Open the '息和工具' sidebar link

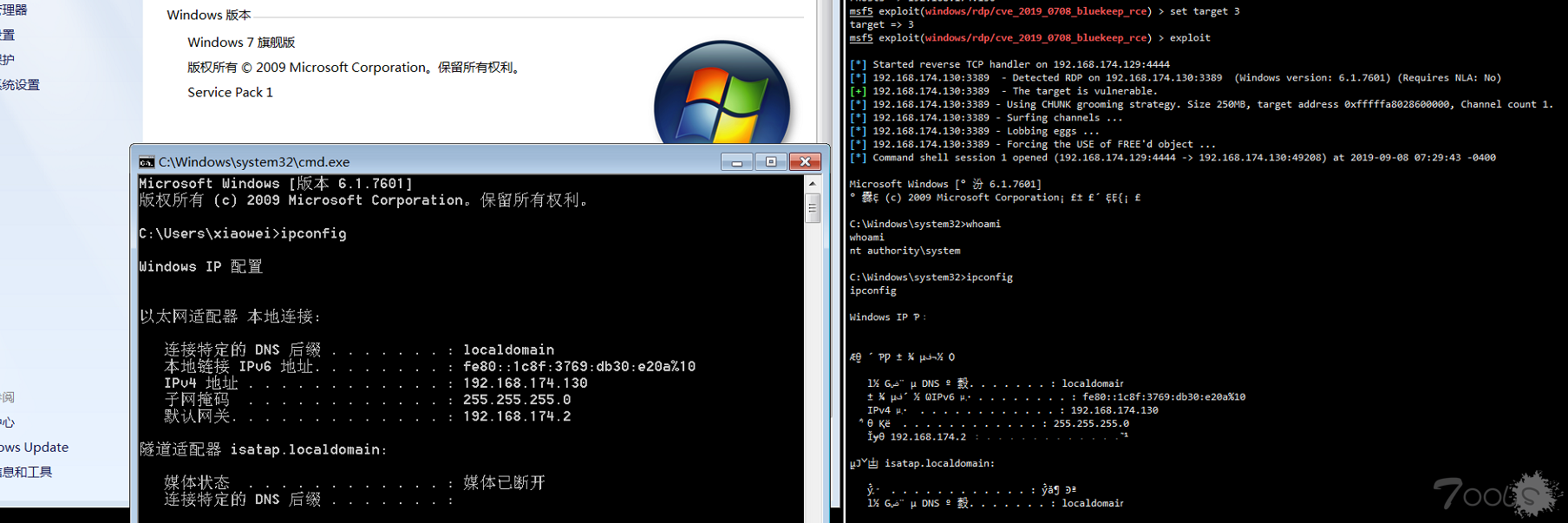pos(26,472)
